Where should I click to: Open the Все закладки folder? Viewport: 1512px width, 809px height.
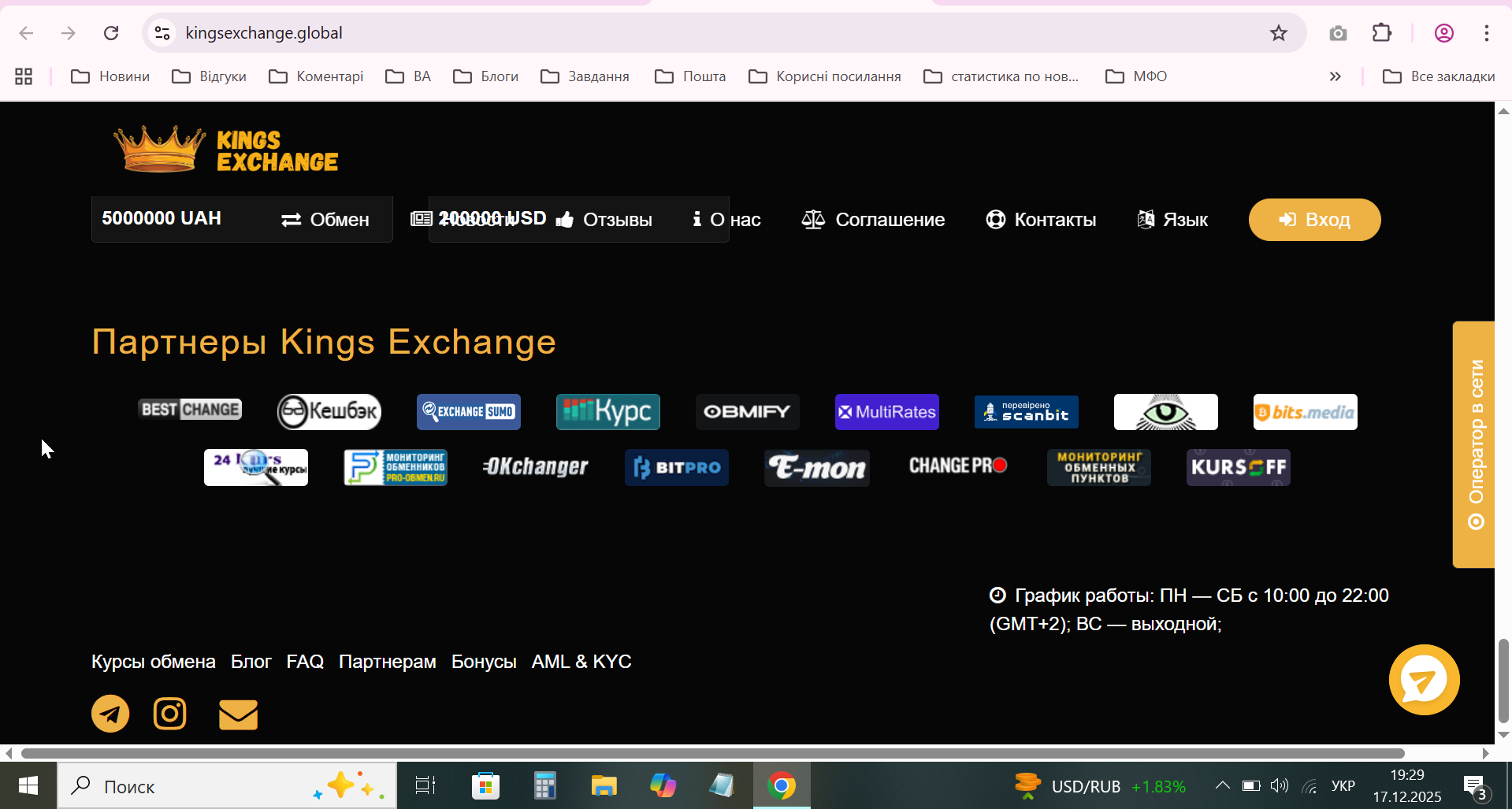(1439, 76)
